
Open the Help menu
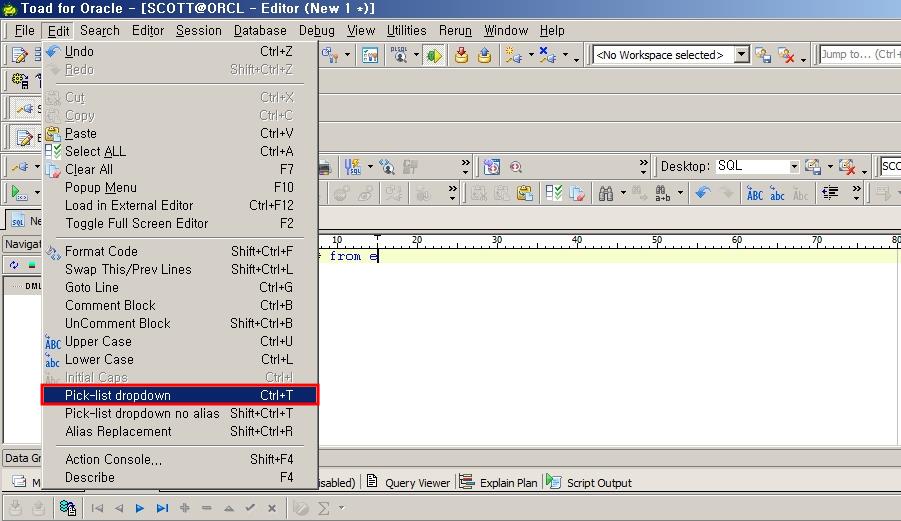[x=552, y=30]
